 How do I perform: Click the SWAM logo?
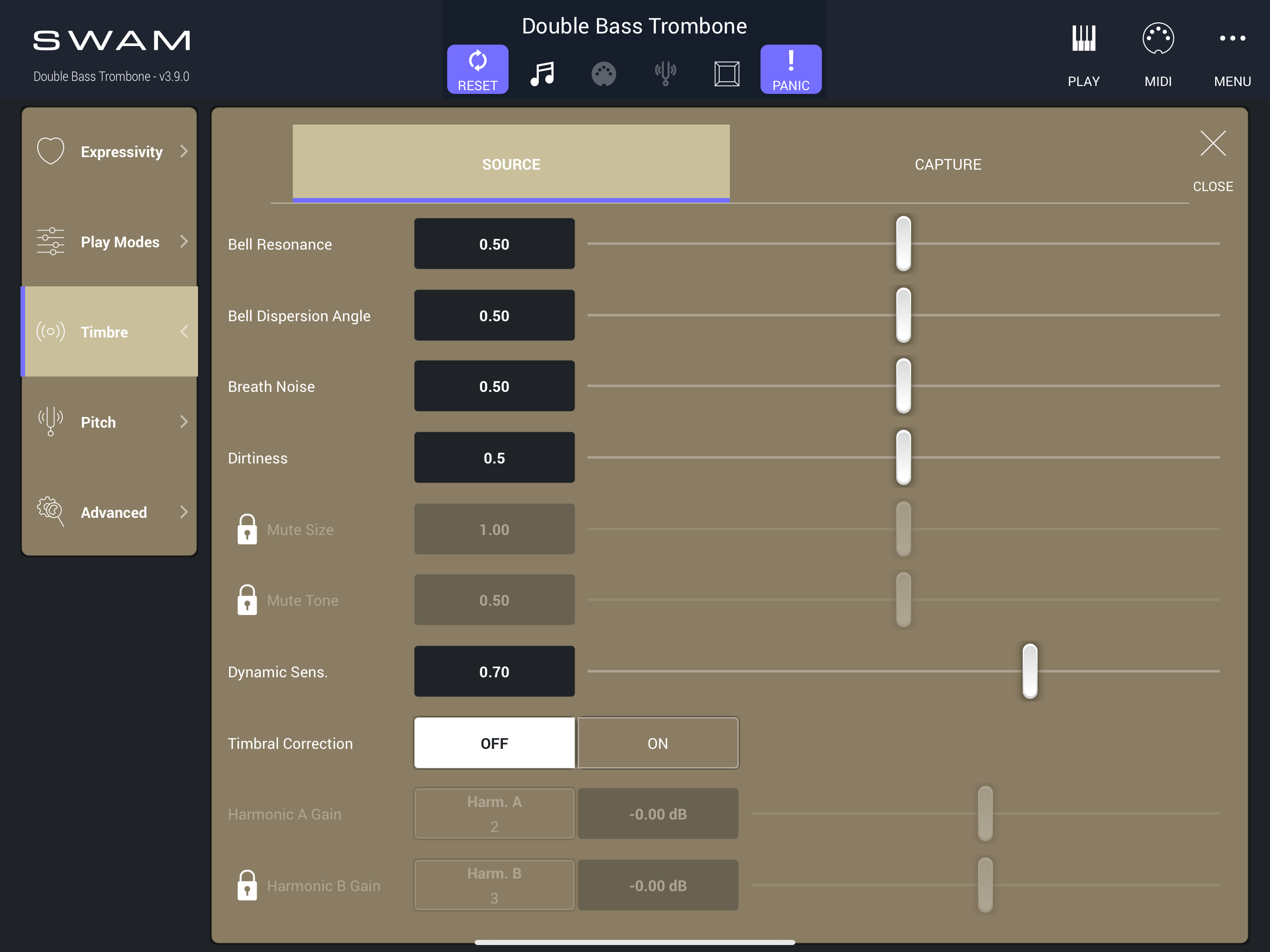pos(112,40)
